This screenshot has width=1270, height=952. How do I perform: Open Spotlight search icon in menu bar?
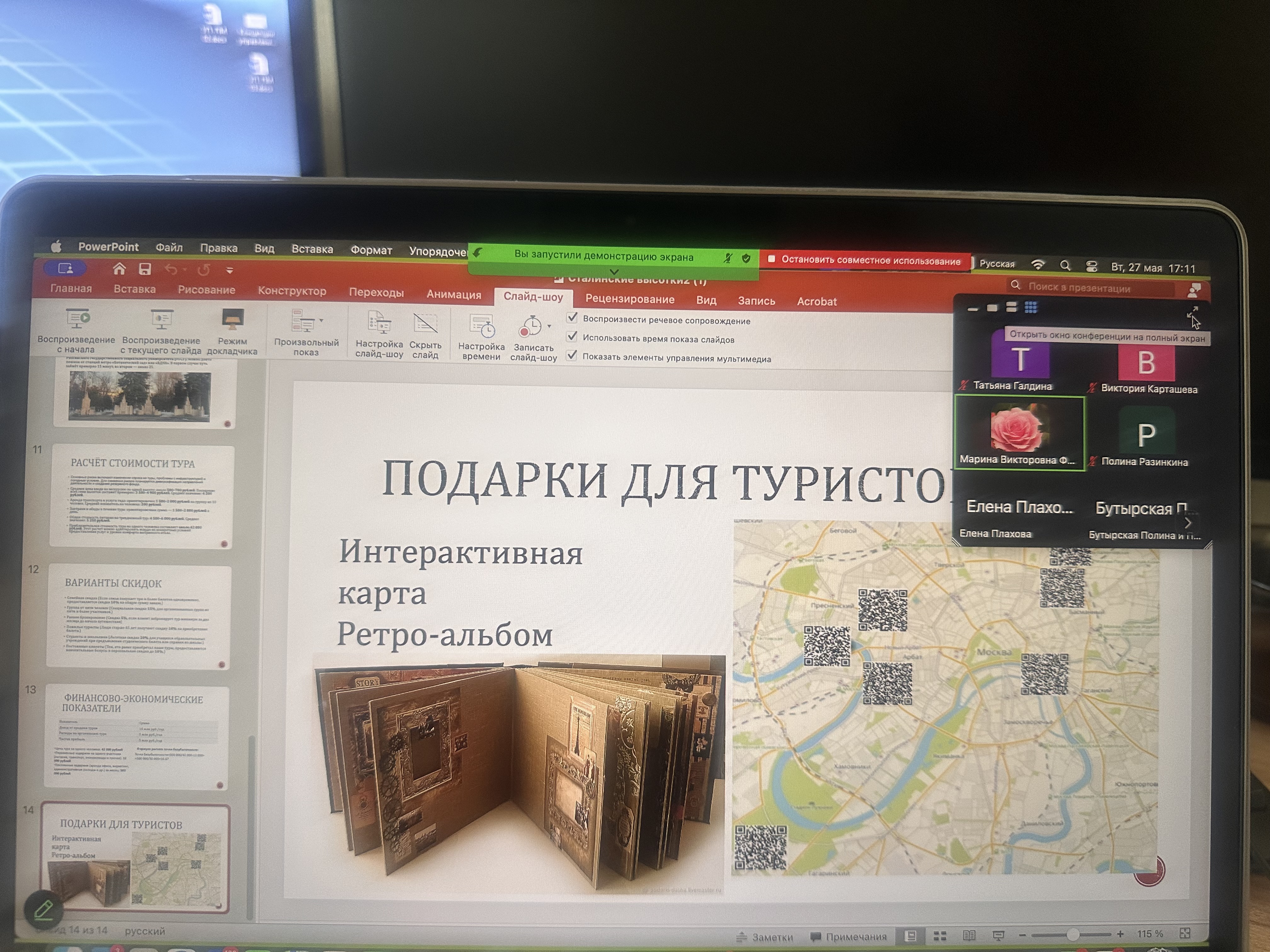point(1065,266)
